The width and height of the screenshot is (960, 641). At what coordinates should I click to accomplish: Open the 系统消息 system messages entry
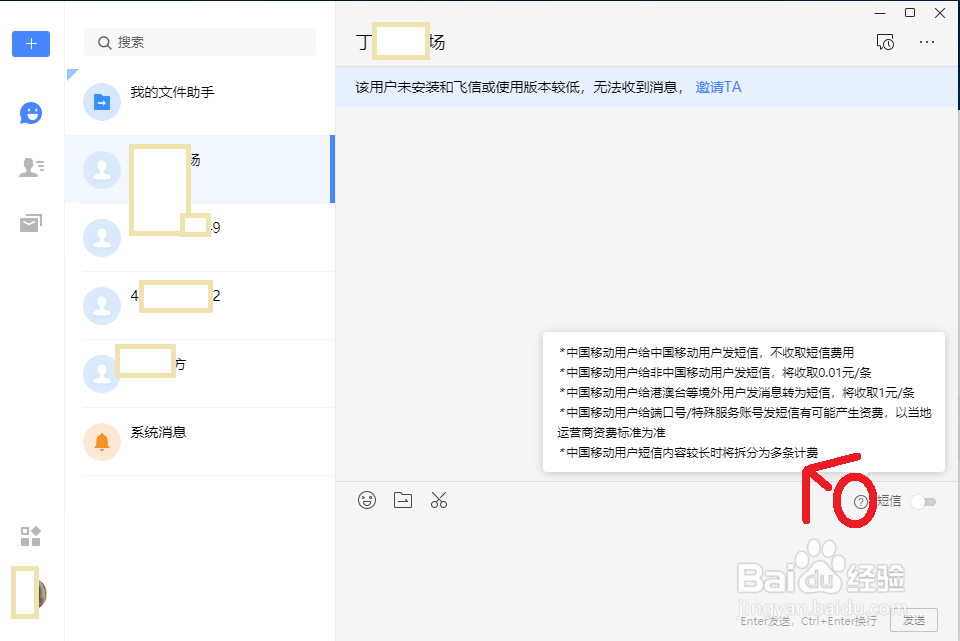tap(200, 431)
